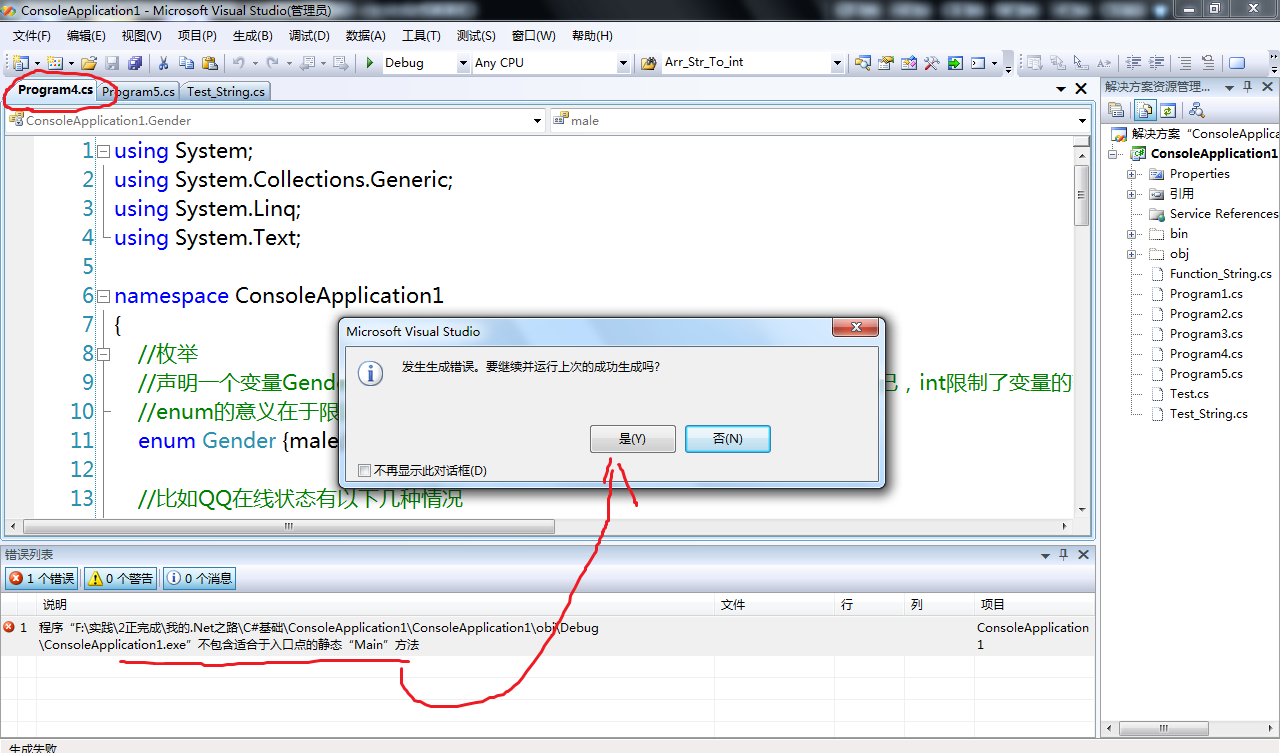Expand the bin folder node

point(1133,234)
